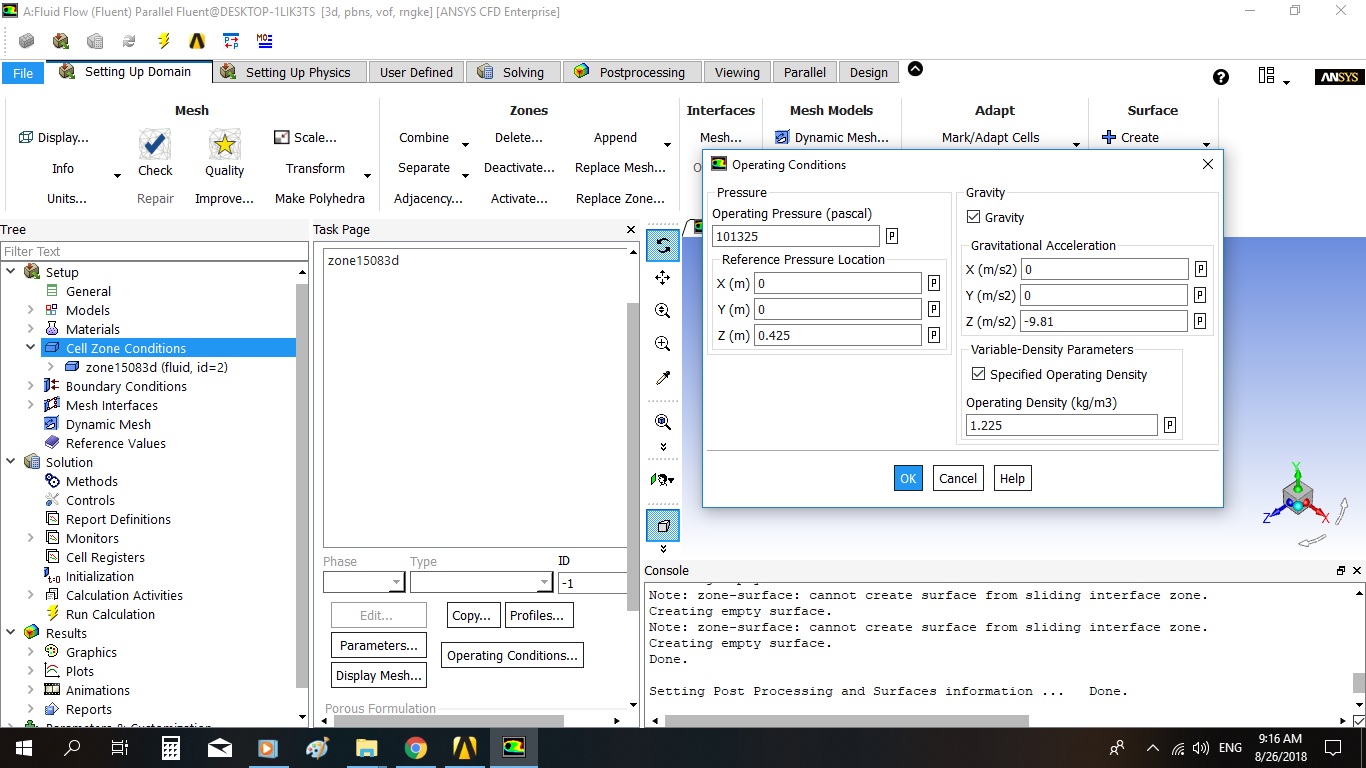Screen dimensions: 1366x768
Task: Click the Check mesh icon
Action: point(155,145)
